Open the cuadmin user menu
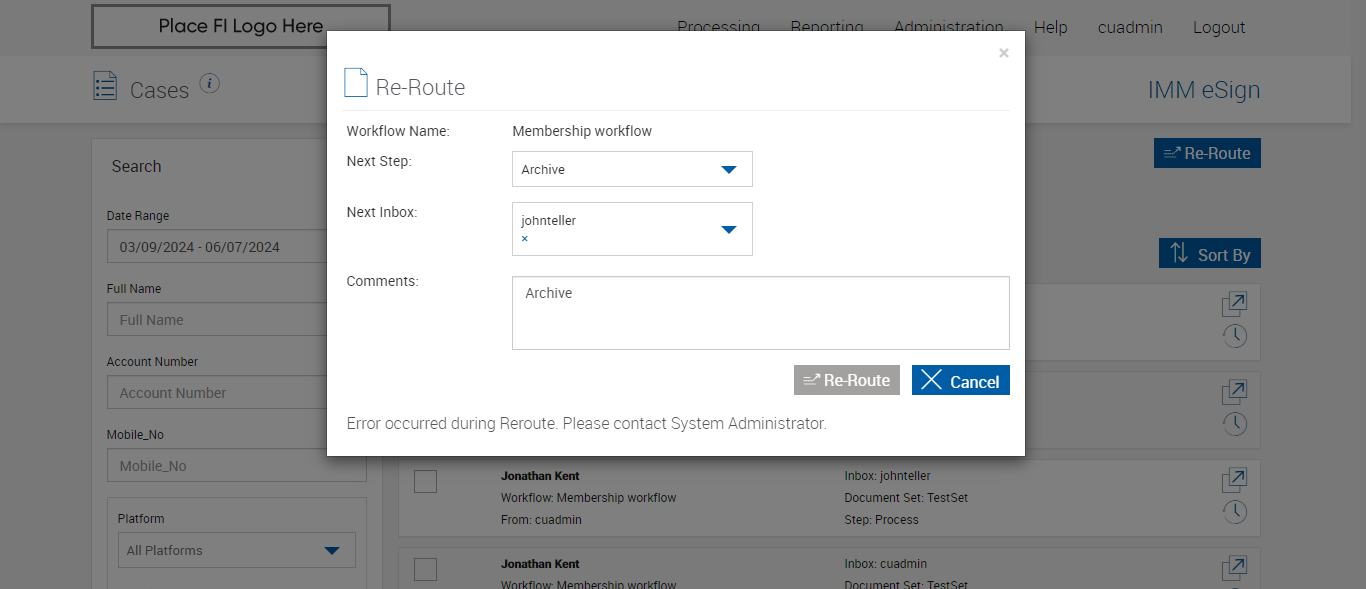This screenshot has width=1366, height=589. coord(1130,28)
